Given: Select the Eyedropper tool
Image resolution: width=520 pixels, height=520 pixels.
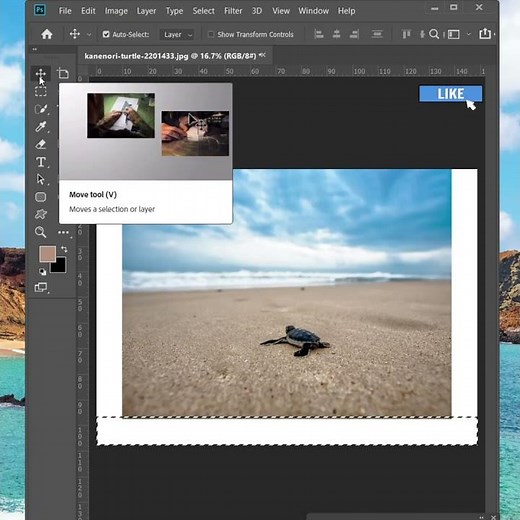Looking at the screenshot, I should tap(41, 127).
